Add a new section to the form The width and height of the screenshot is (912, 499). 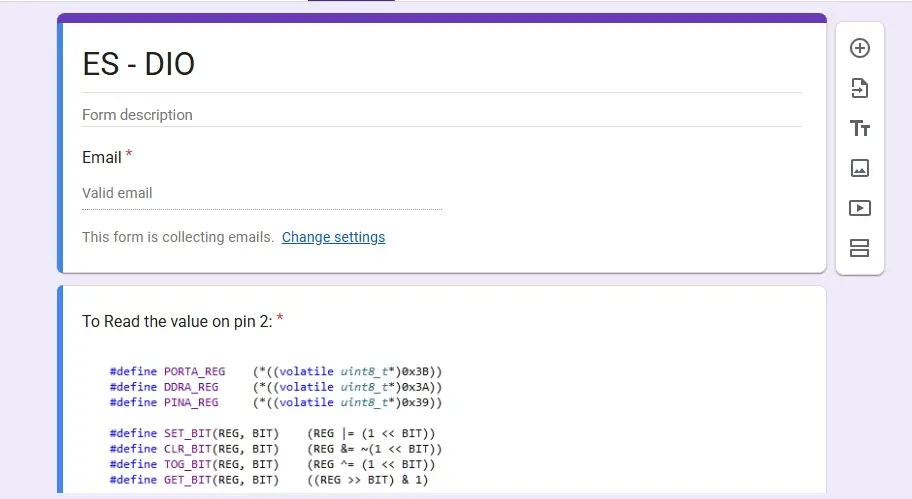tap(859, 248)
